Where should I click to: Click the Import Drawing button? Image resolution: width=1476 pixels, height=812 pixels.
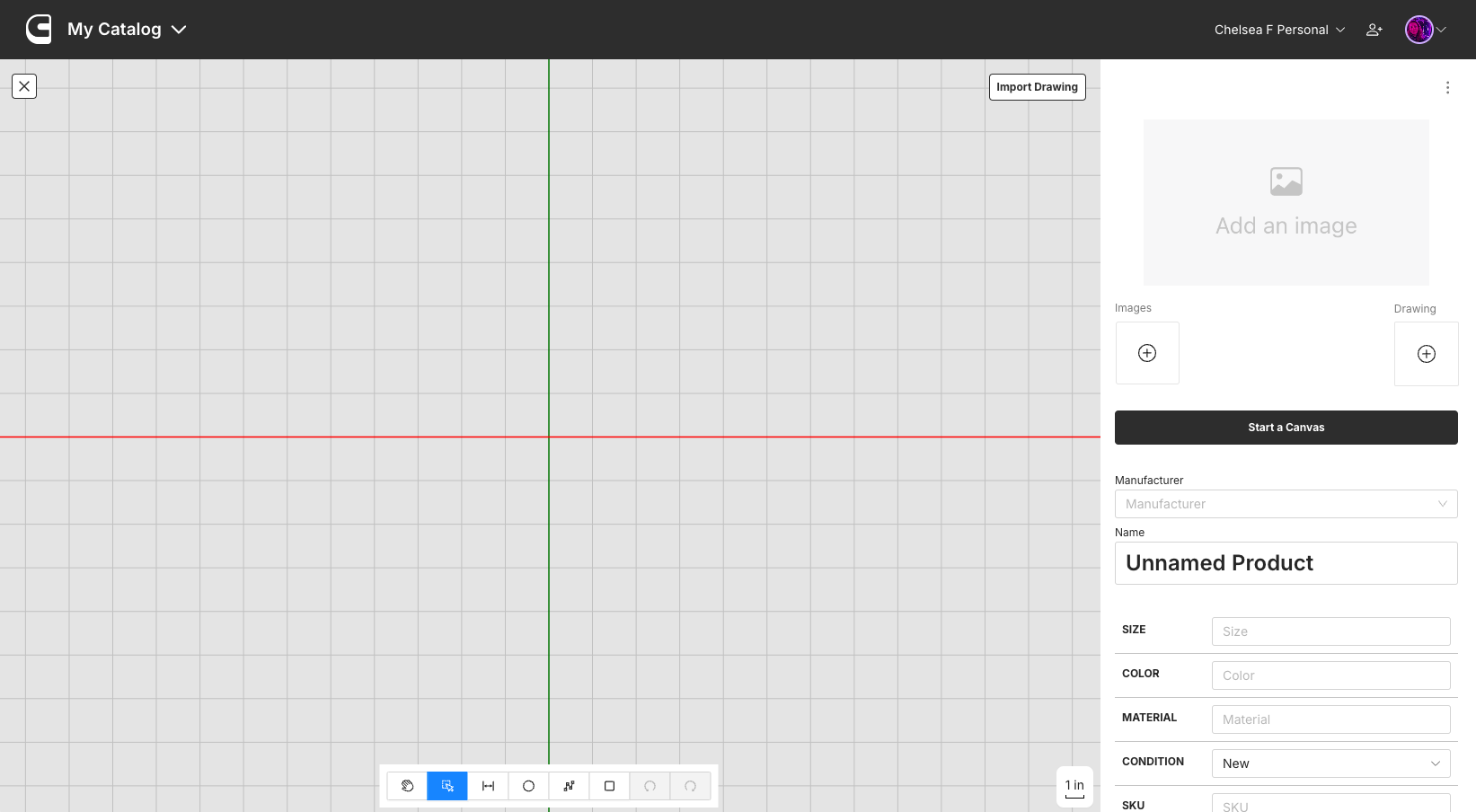click(x=1037, y=87)
